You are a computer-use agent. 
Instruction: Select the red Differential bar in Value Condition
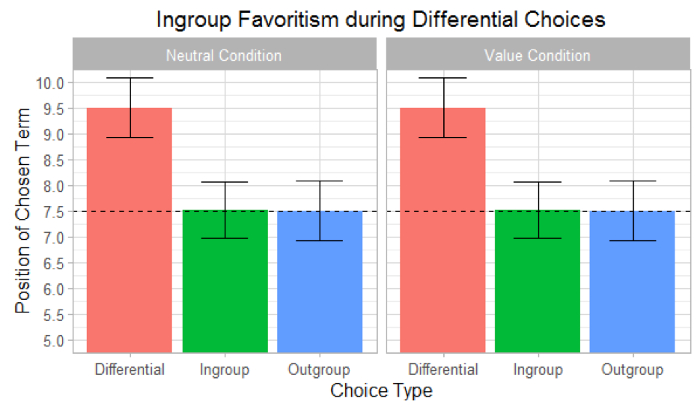tap(443, 230)
